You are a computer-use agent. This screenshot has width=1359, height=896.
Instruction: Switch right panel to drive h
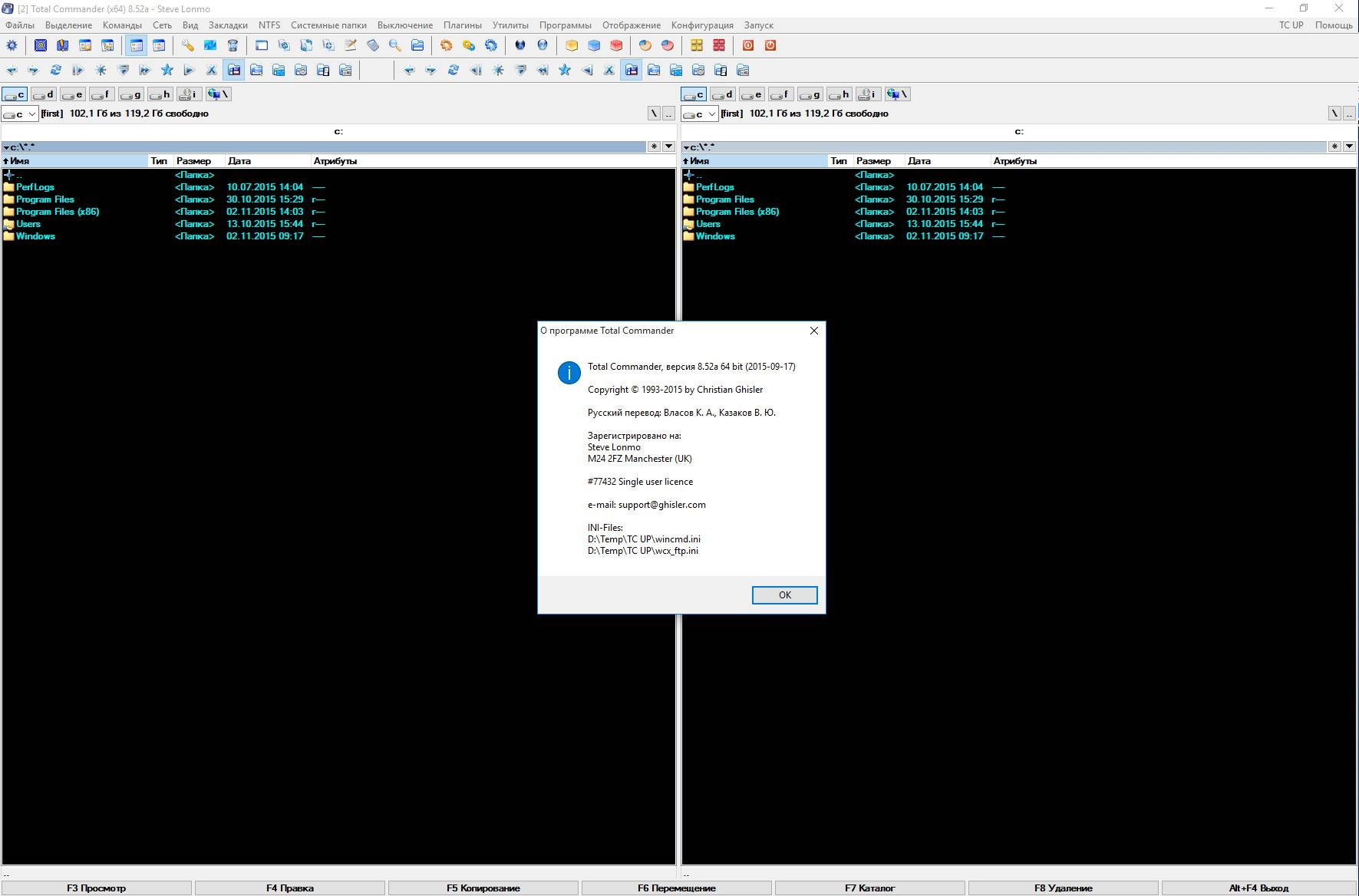(x=839, y=94)
